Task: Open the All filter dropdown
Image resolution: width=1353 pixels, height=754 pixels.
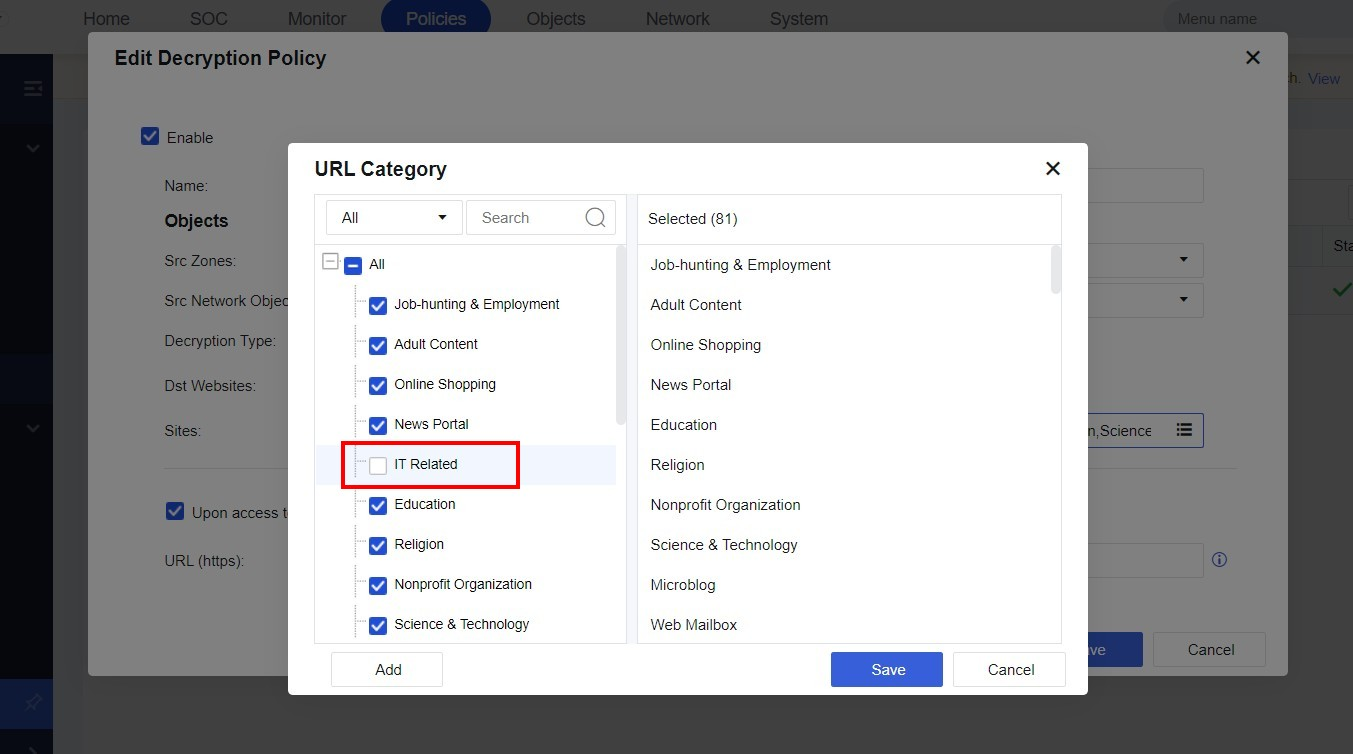Action: (394, 217)
